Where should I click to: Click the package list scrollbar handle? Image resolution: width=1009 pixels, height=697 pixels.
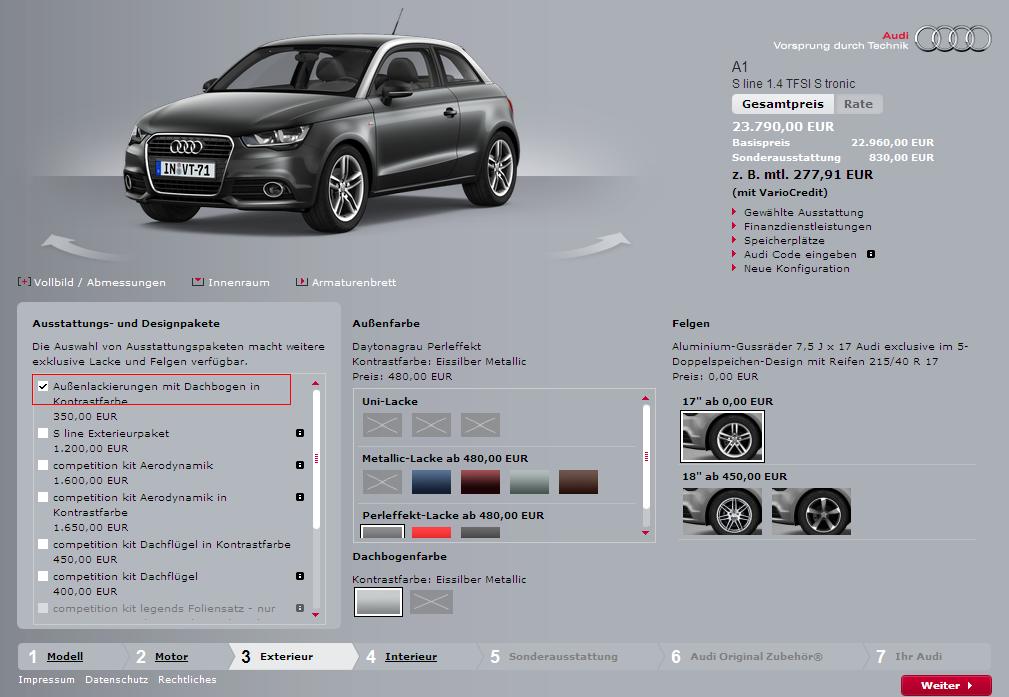pos(316,459)
